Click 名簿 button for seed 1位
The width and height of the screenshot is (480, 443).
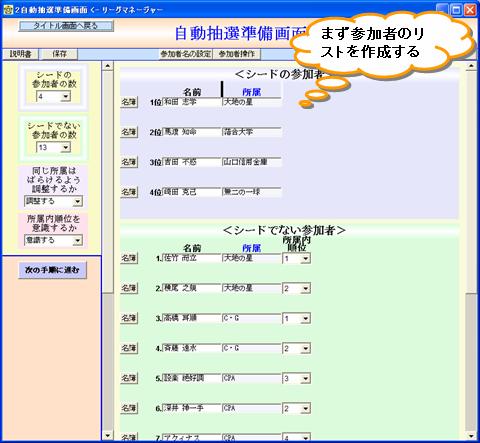(129, 102)
